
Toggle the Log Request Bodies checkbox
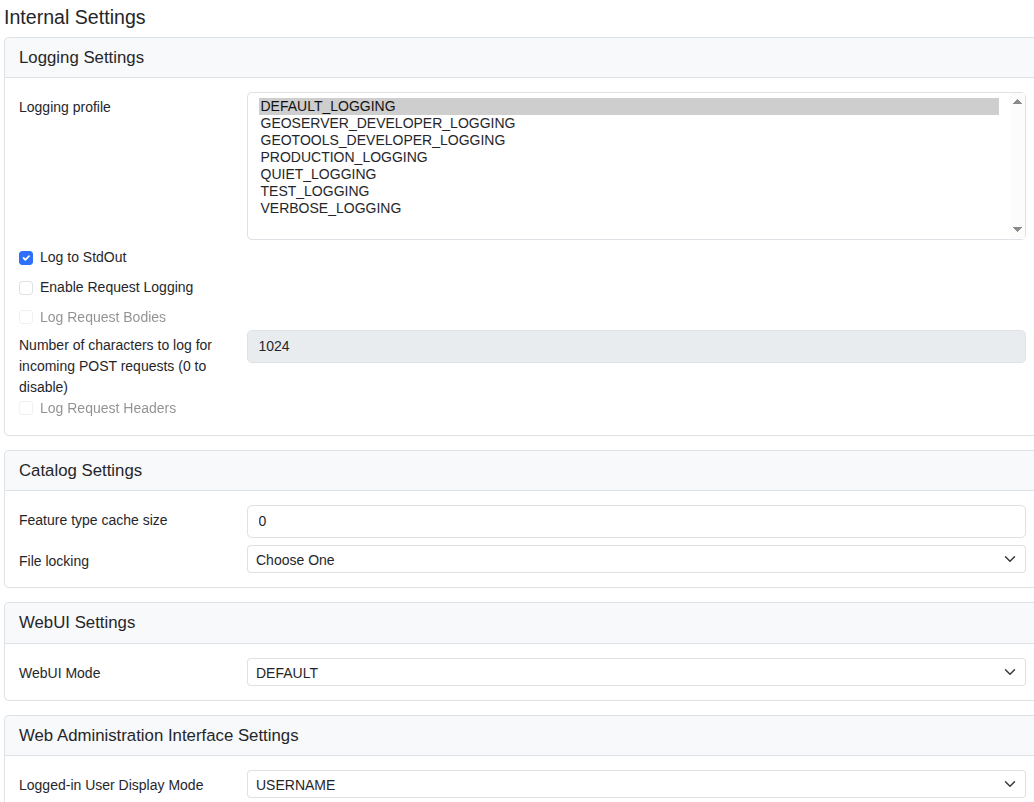26,318
